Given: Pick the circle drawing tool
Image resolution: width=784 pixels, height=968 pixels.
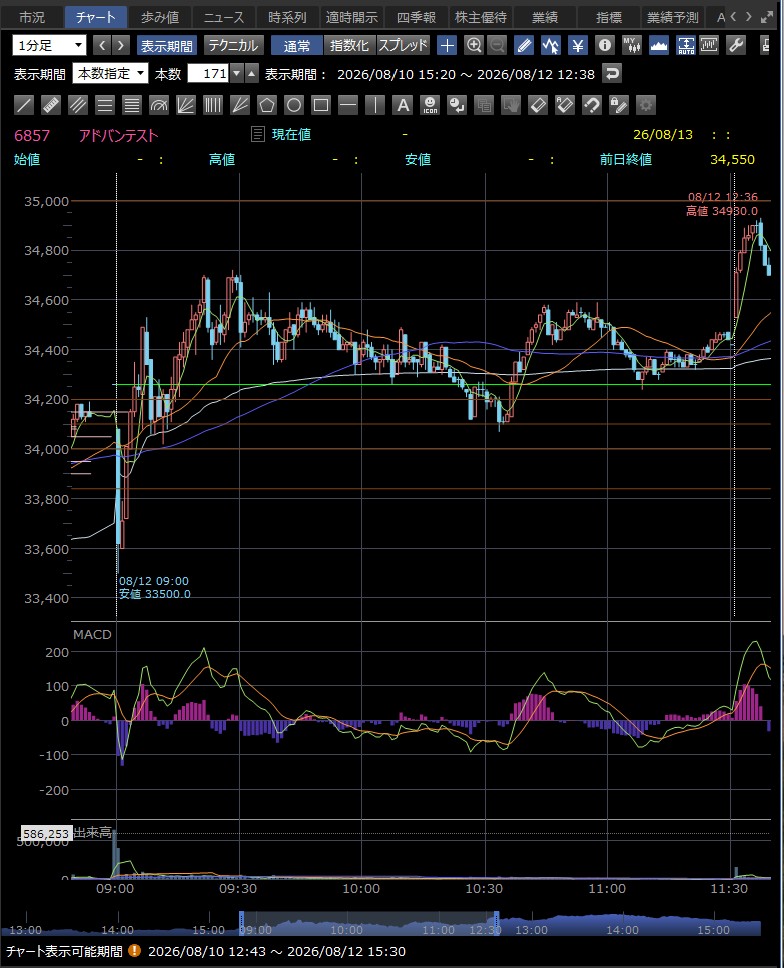Looking at the screenshot, I should tap(294, 105).
